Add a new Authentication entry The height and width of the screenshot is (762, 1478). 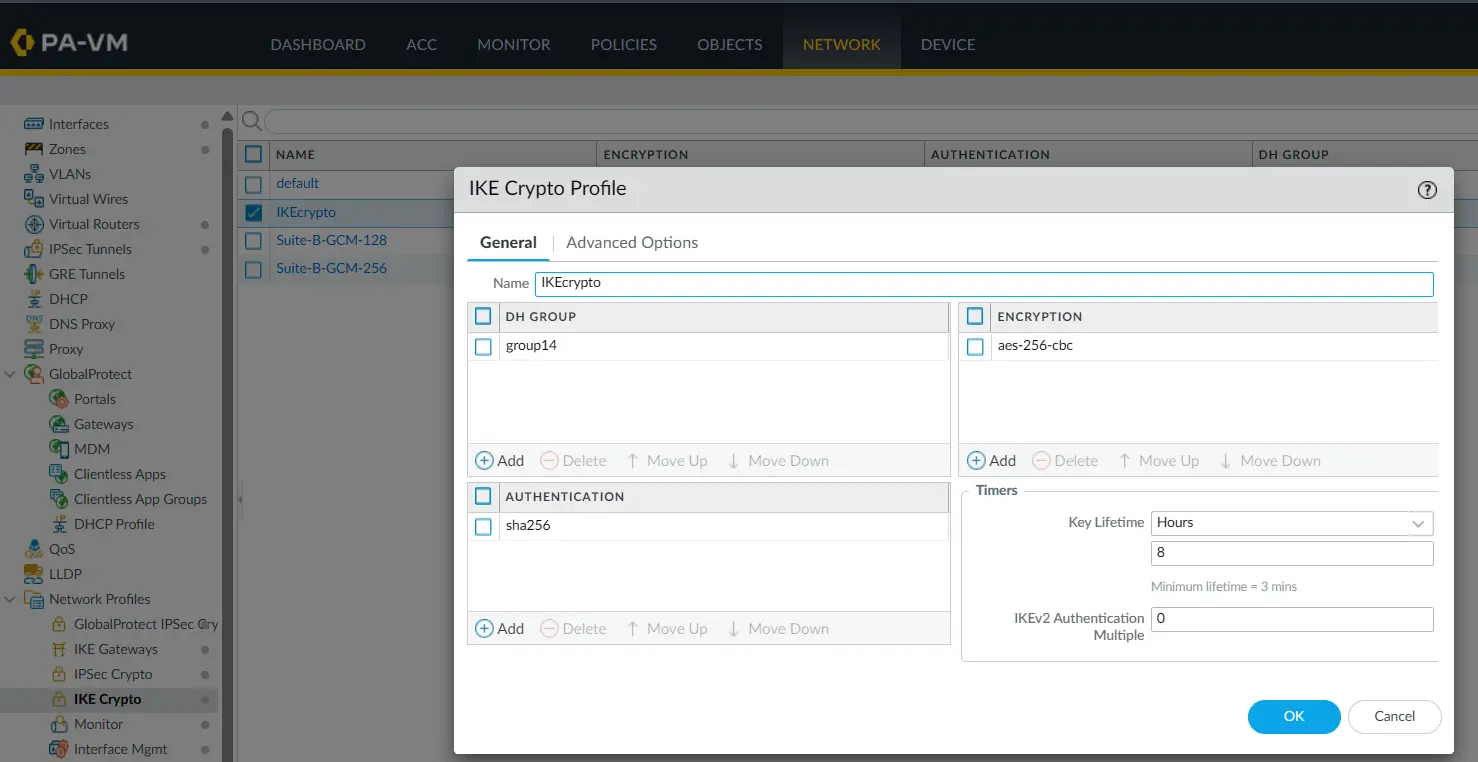click(499, 629)
